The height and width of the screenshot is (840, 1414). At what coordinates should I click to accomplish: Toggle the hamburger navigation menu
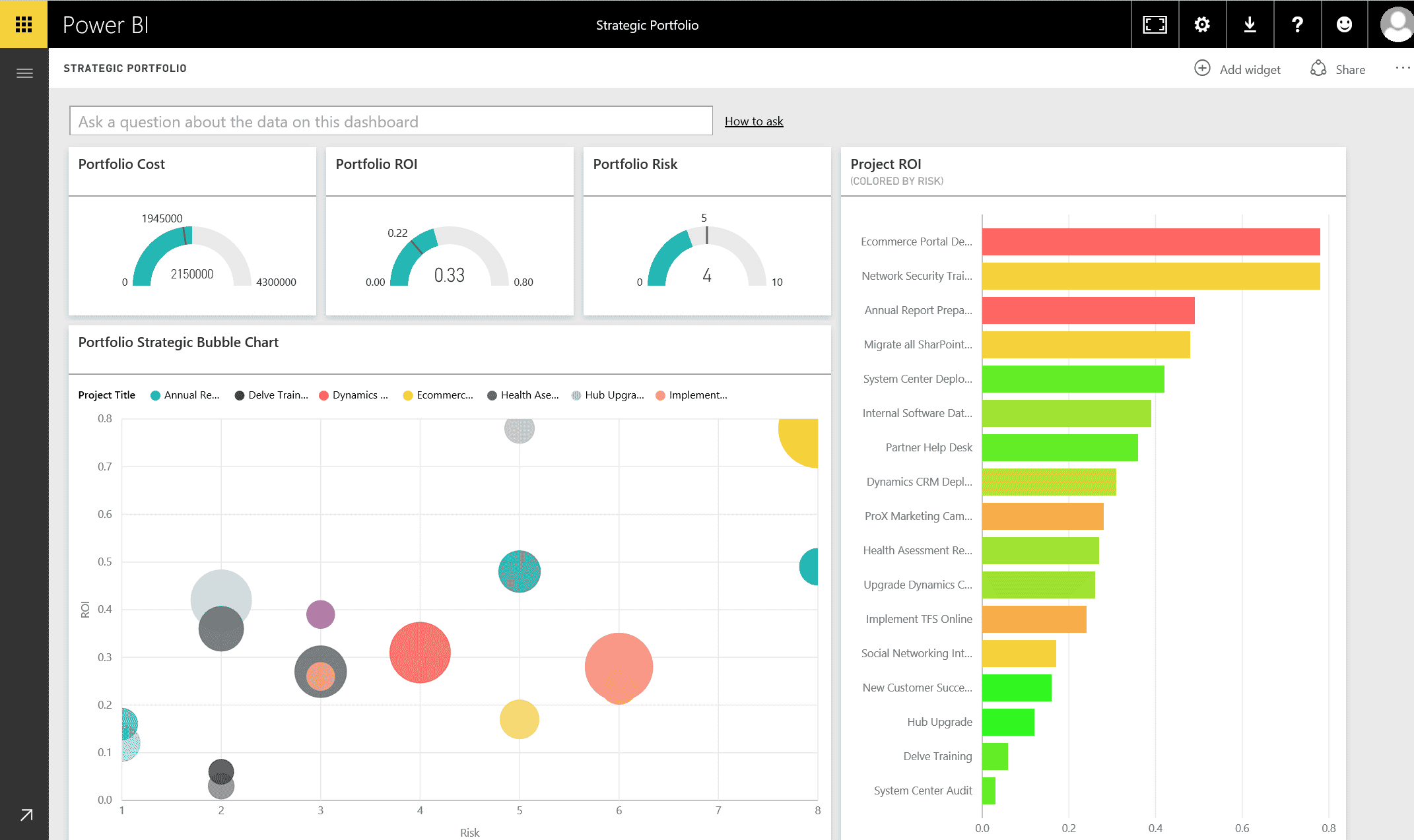coord(24,73)
